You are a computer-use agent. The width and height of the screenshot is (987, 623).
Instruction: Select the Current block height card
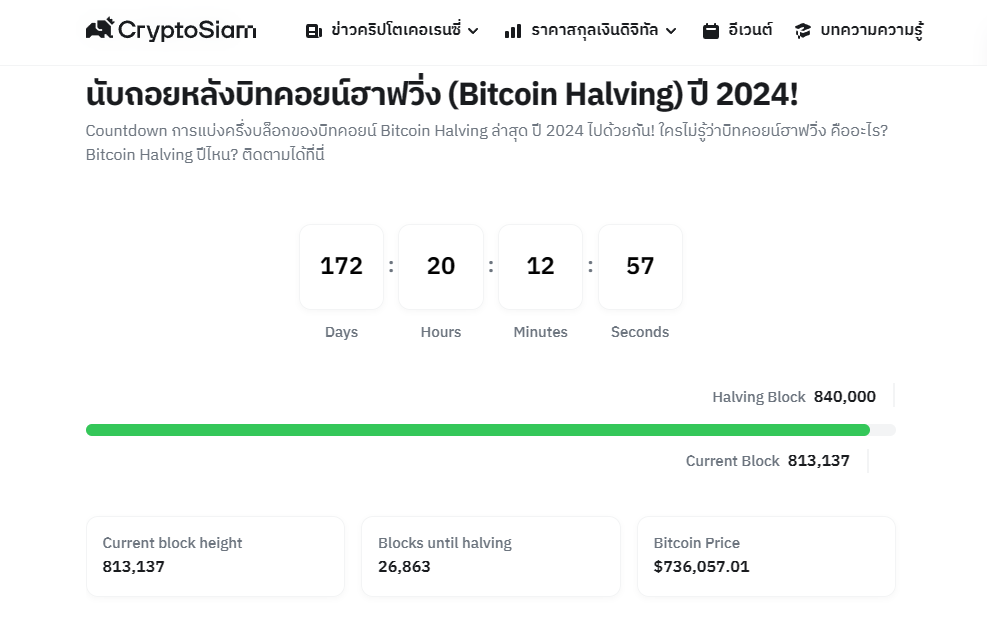(x=215, y=556)
